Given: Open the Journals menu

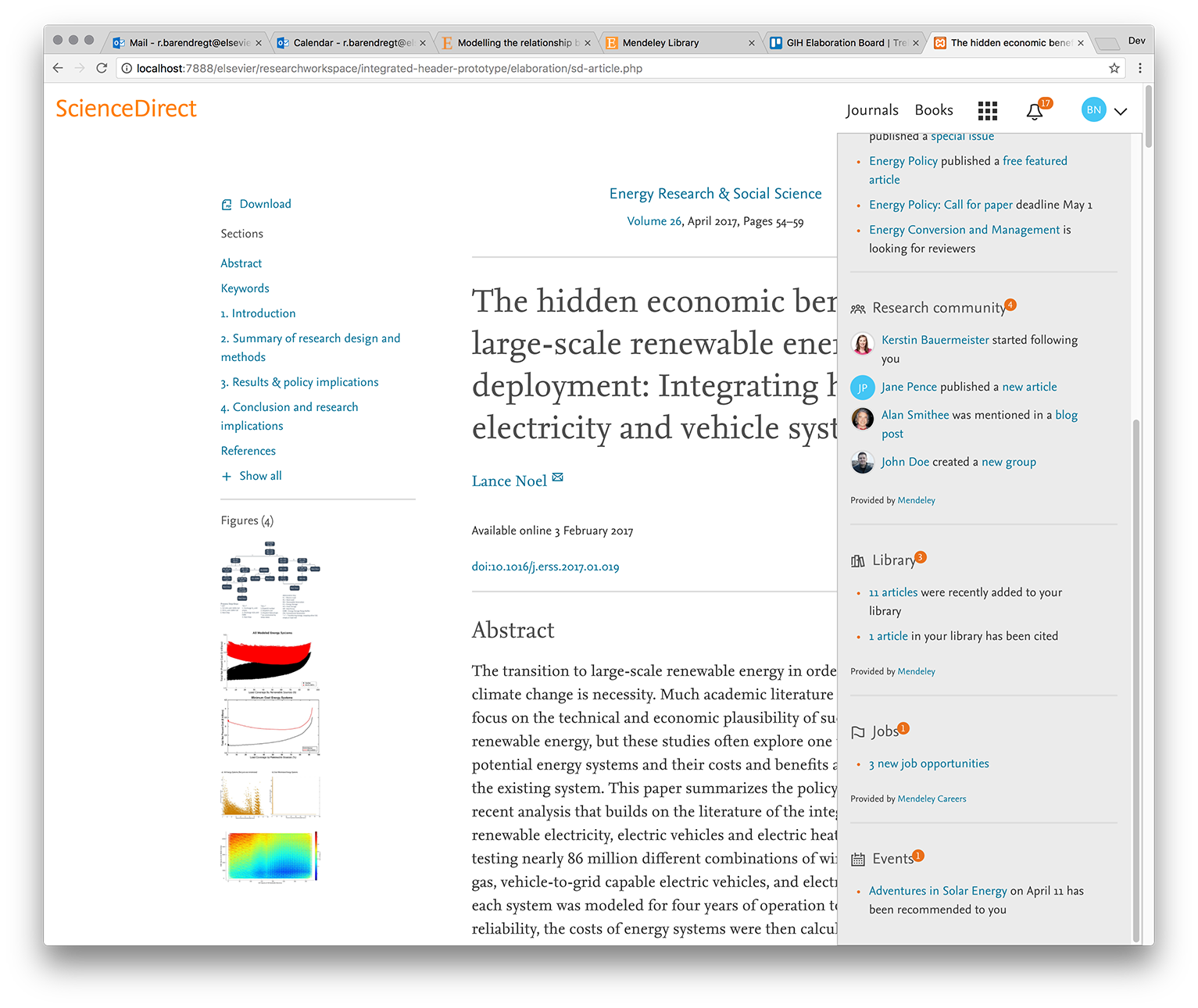Looking at the screenshot, I should 872,110.
